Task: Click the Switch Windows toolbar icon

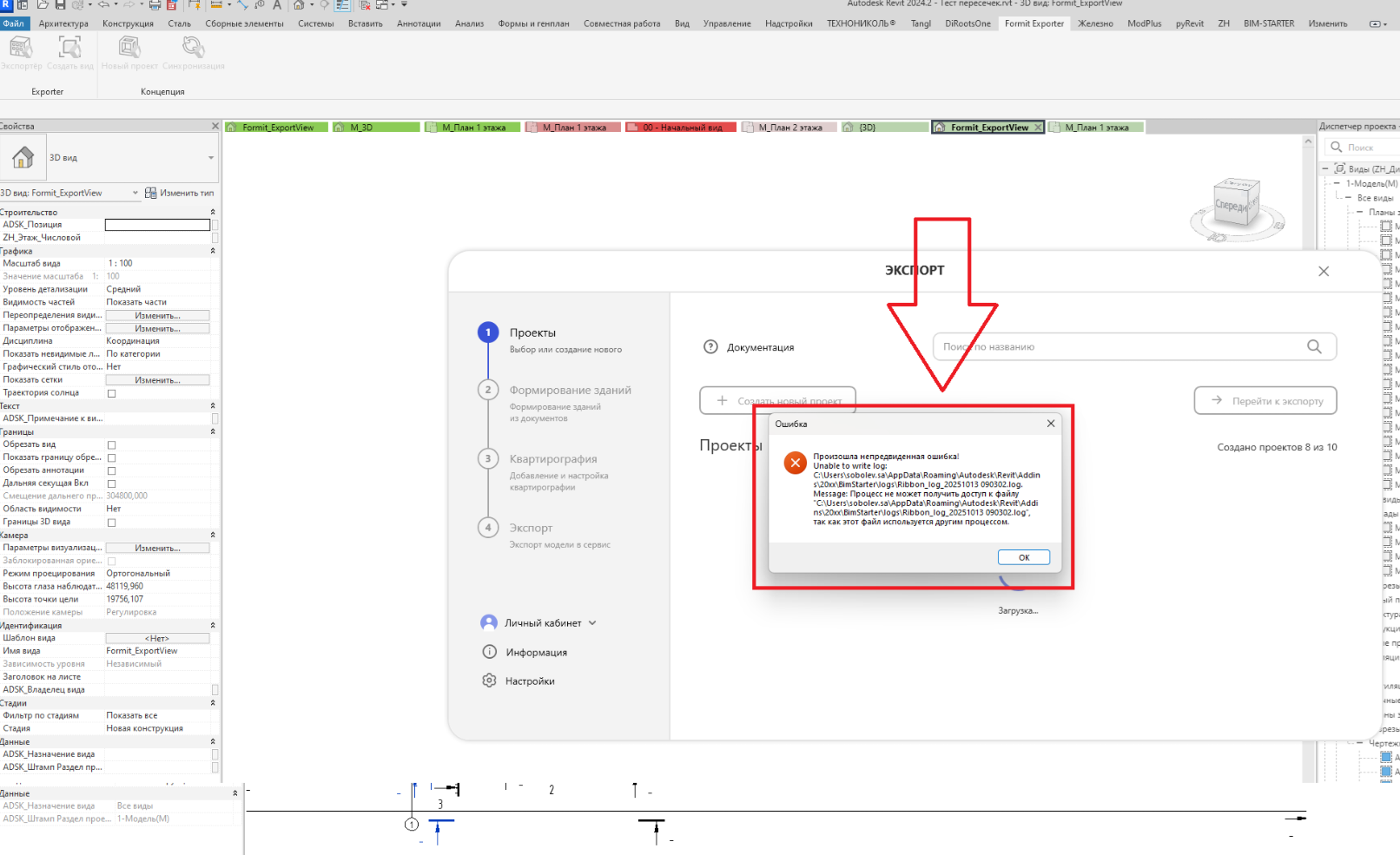Action: coord(382,4)
